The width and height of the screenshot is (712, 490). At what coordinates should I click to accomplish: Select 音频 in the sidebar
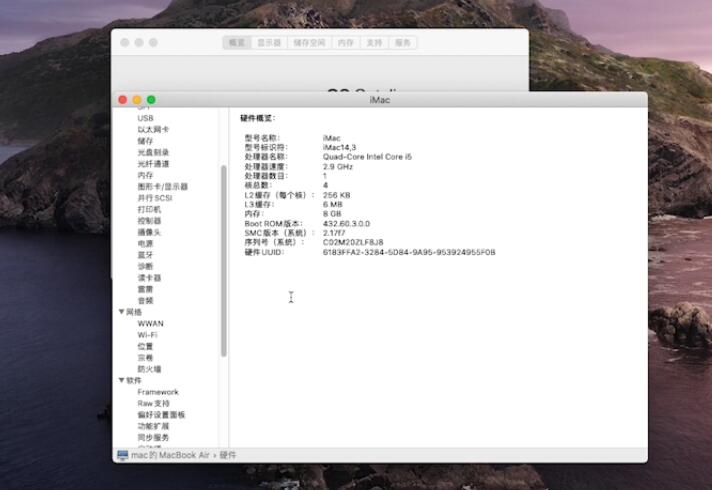145,300
